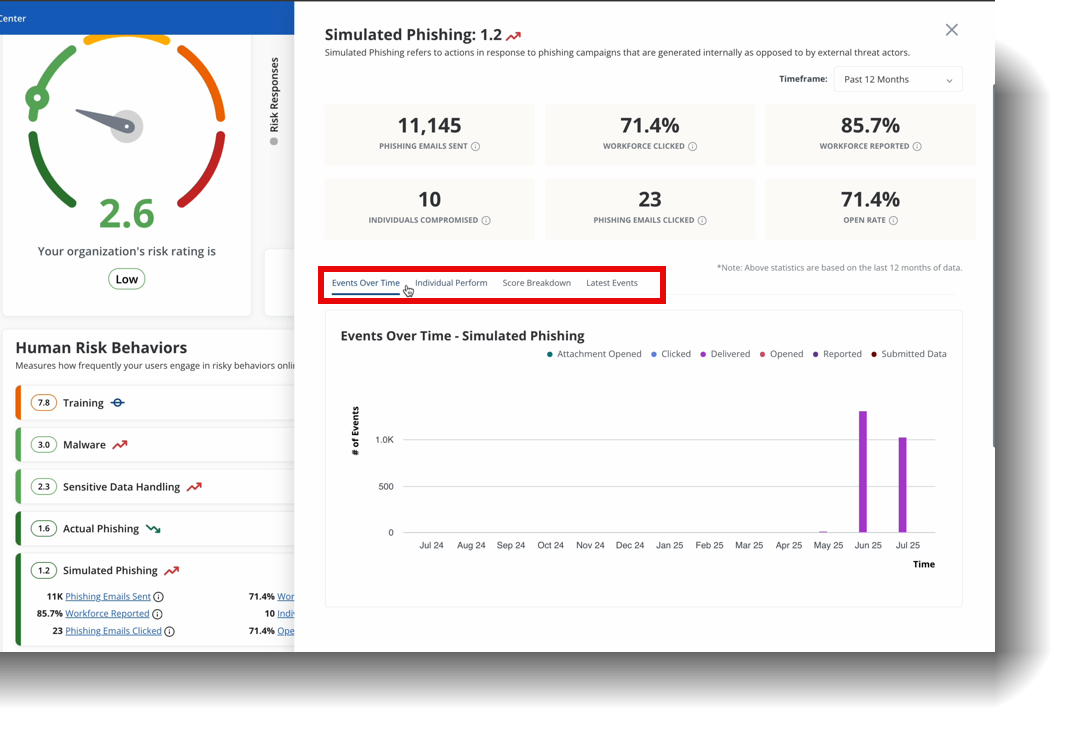
Task: Switch to the Score Breakdown tab
Action: coord(536,283)
